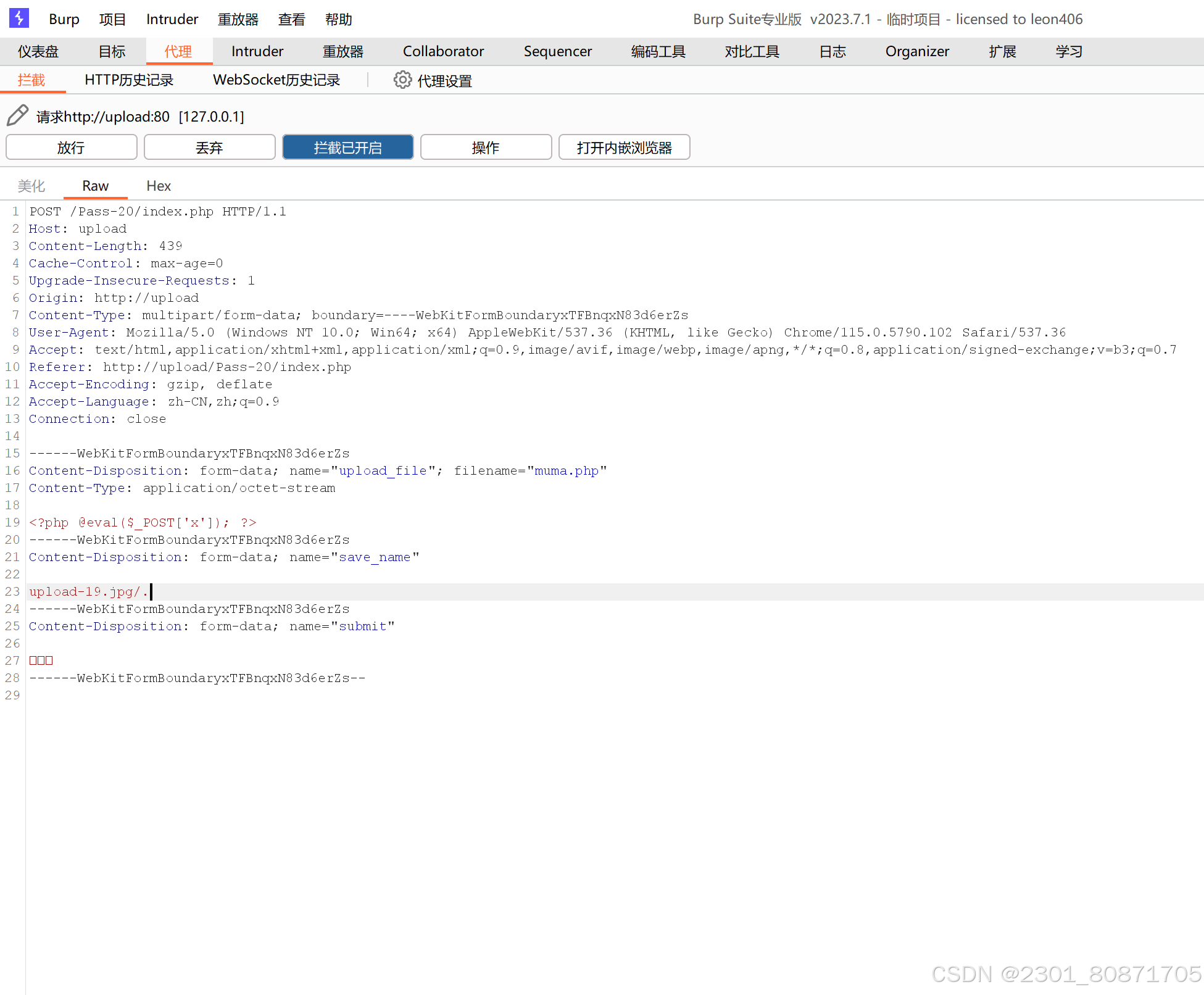Open the 帮助 help menu
This screenshot has height=995, width=1204.
tap(338, 19)
